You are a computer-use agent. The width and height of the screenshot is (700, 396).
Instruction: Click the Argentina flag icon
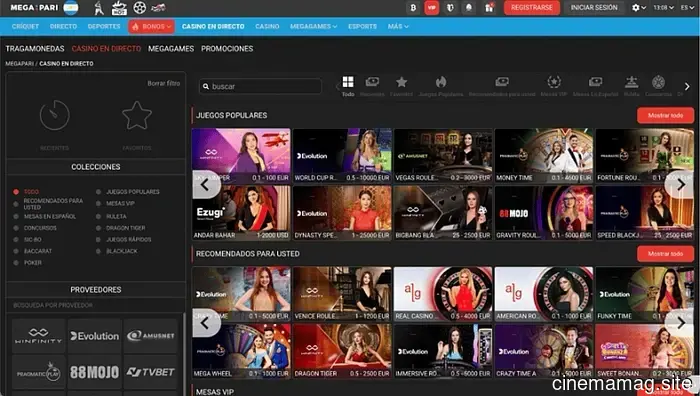71,8
